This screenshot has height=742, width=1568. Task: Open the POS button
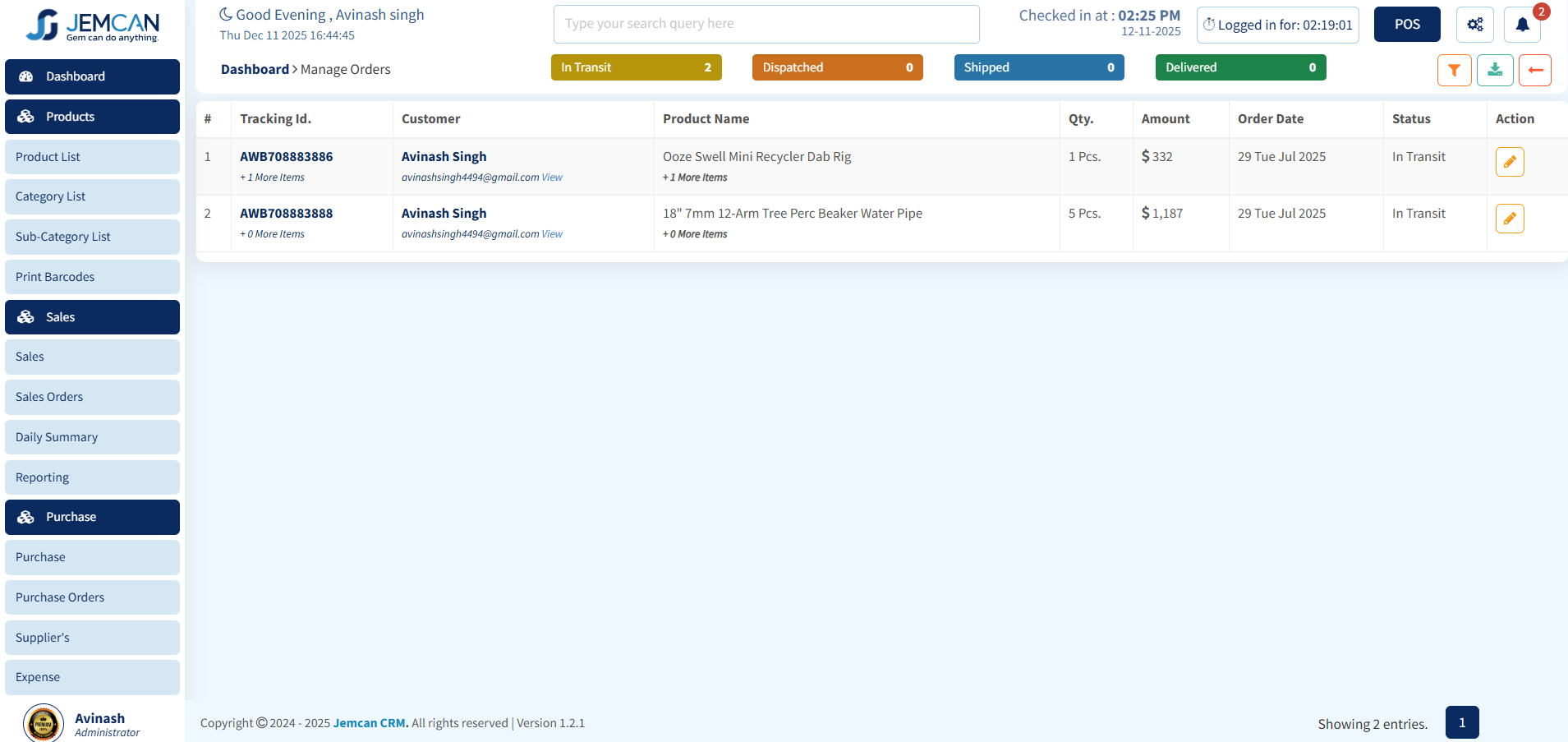[1406, 25]
